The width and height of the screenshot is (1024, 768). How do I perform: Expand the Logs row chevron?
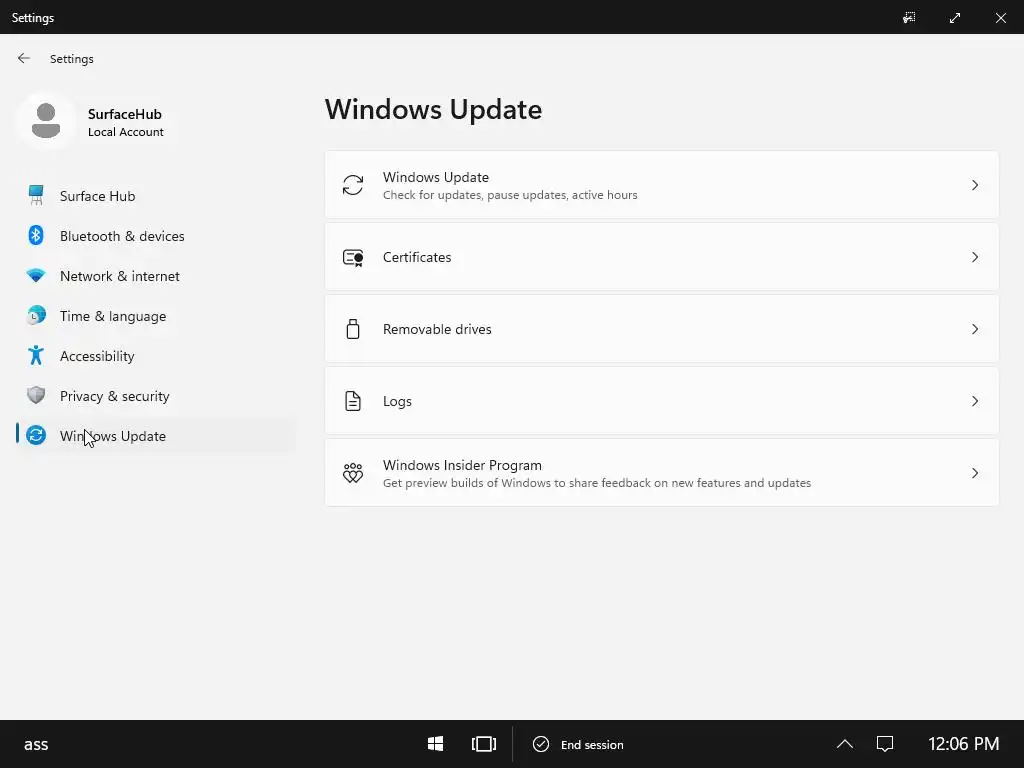[x=975, y=401]
